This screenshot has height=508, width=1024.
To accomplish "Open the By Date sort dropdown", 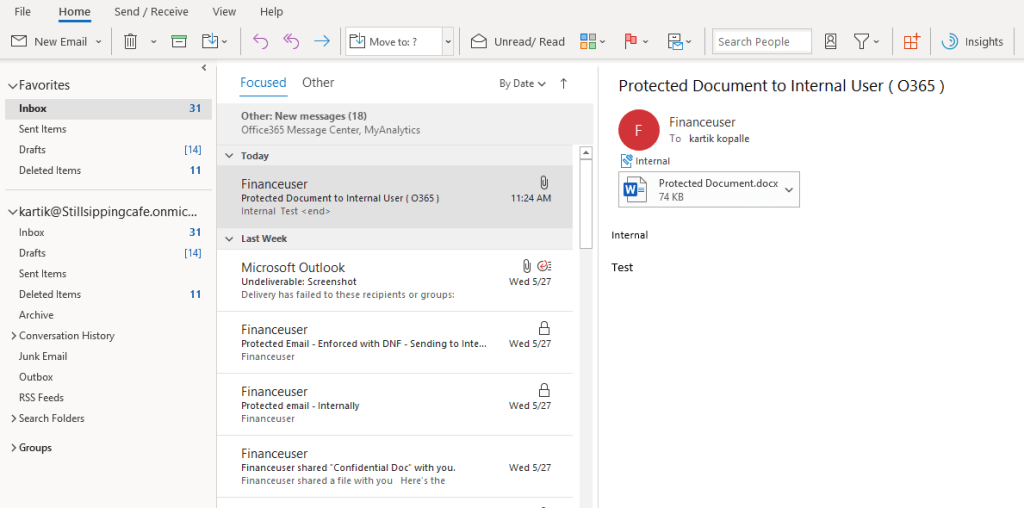I will click(522, 84).
